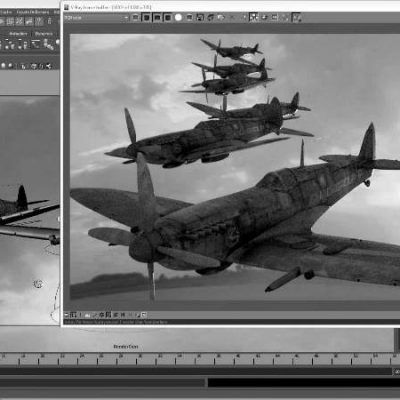Viewport: 400px width, 400px height.
Task: Switch frame buffer to RGB channels
Action: pos(136,17)
